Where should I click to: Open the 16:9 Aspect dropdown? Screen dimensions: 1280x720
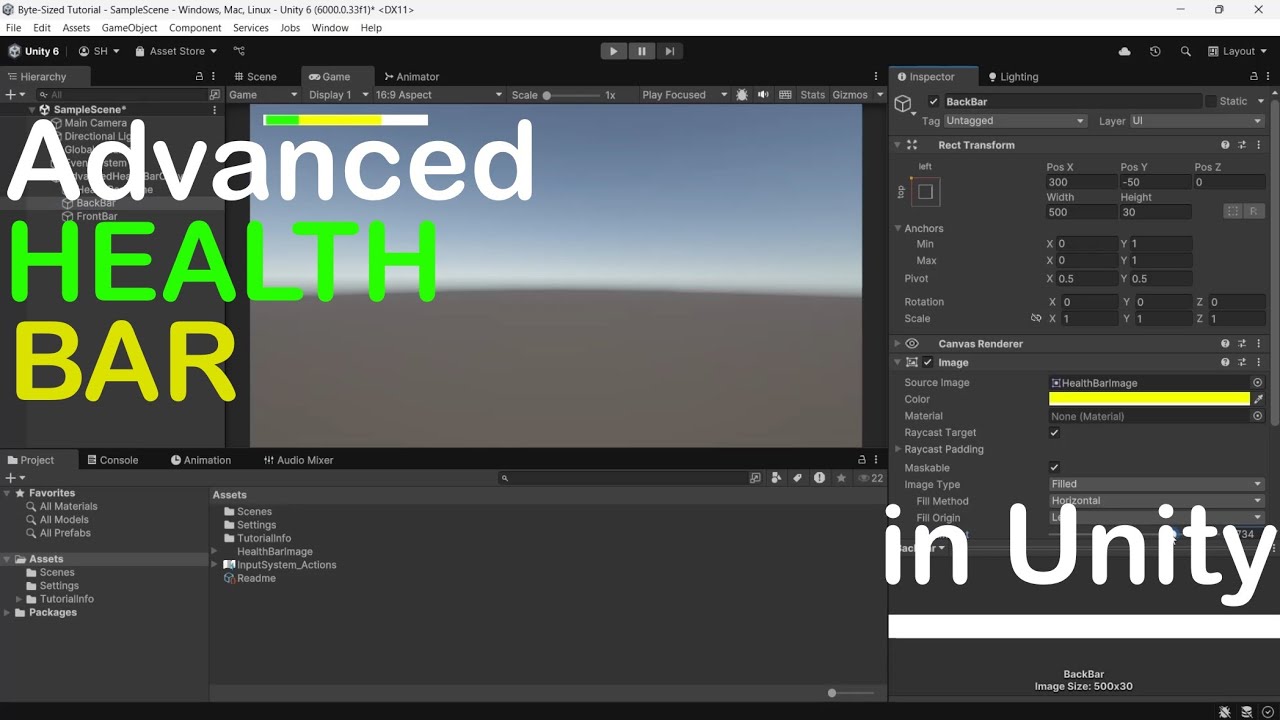point(439,95)
